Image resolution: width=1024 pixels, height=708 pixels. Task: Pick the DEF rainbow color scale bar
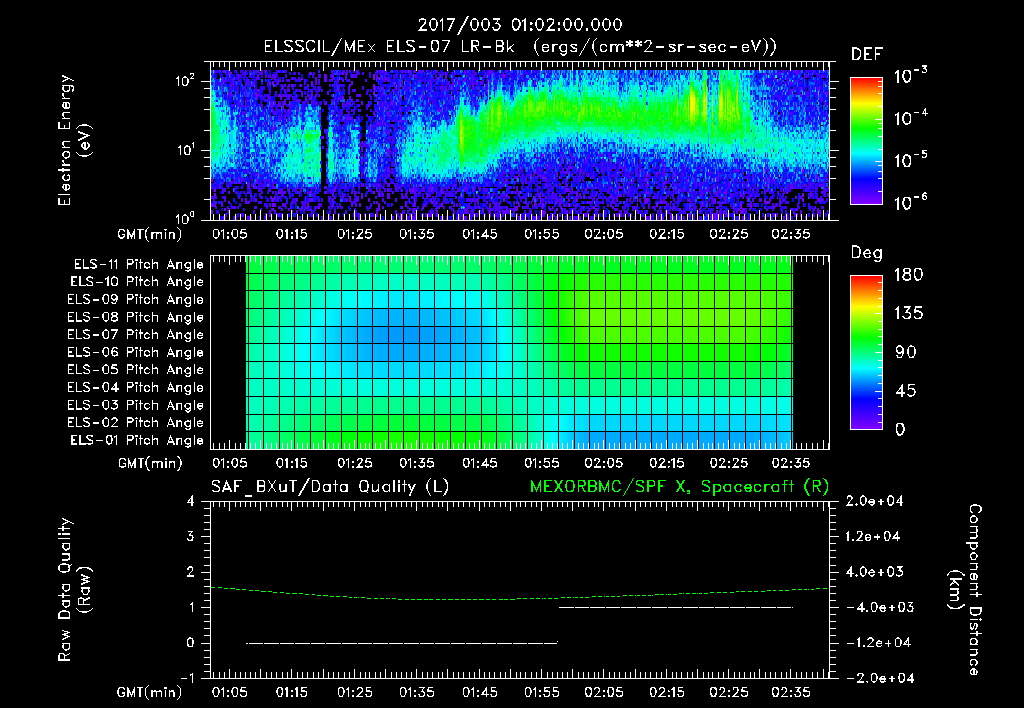click(867, 140)
